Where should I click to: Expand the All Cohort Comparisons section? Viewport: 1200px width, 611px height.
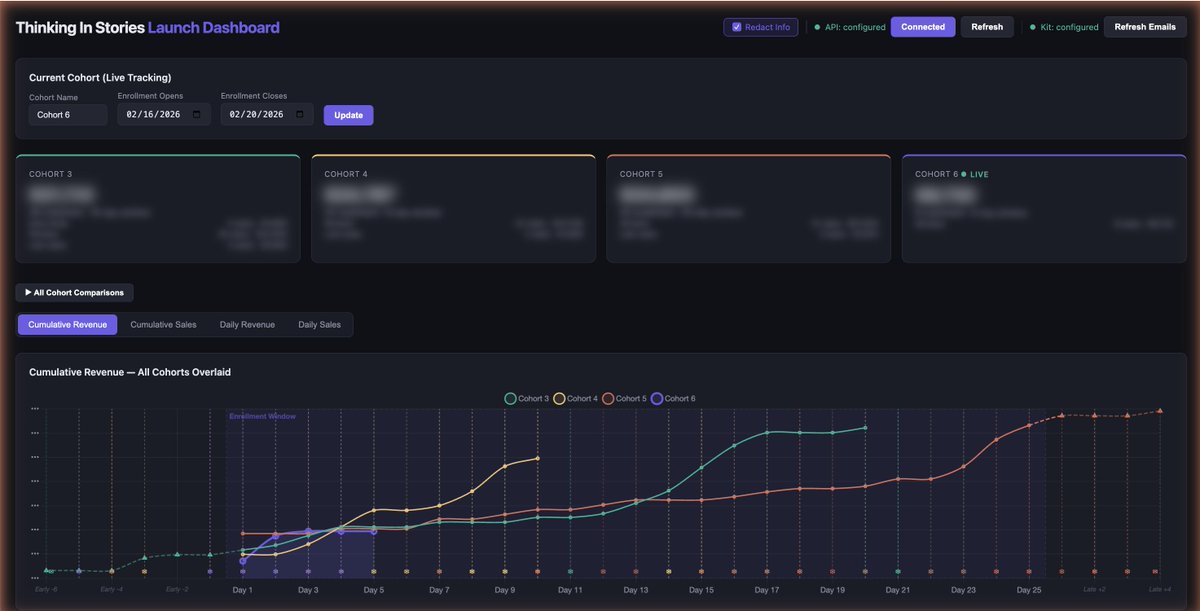(x=75, y=293)
